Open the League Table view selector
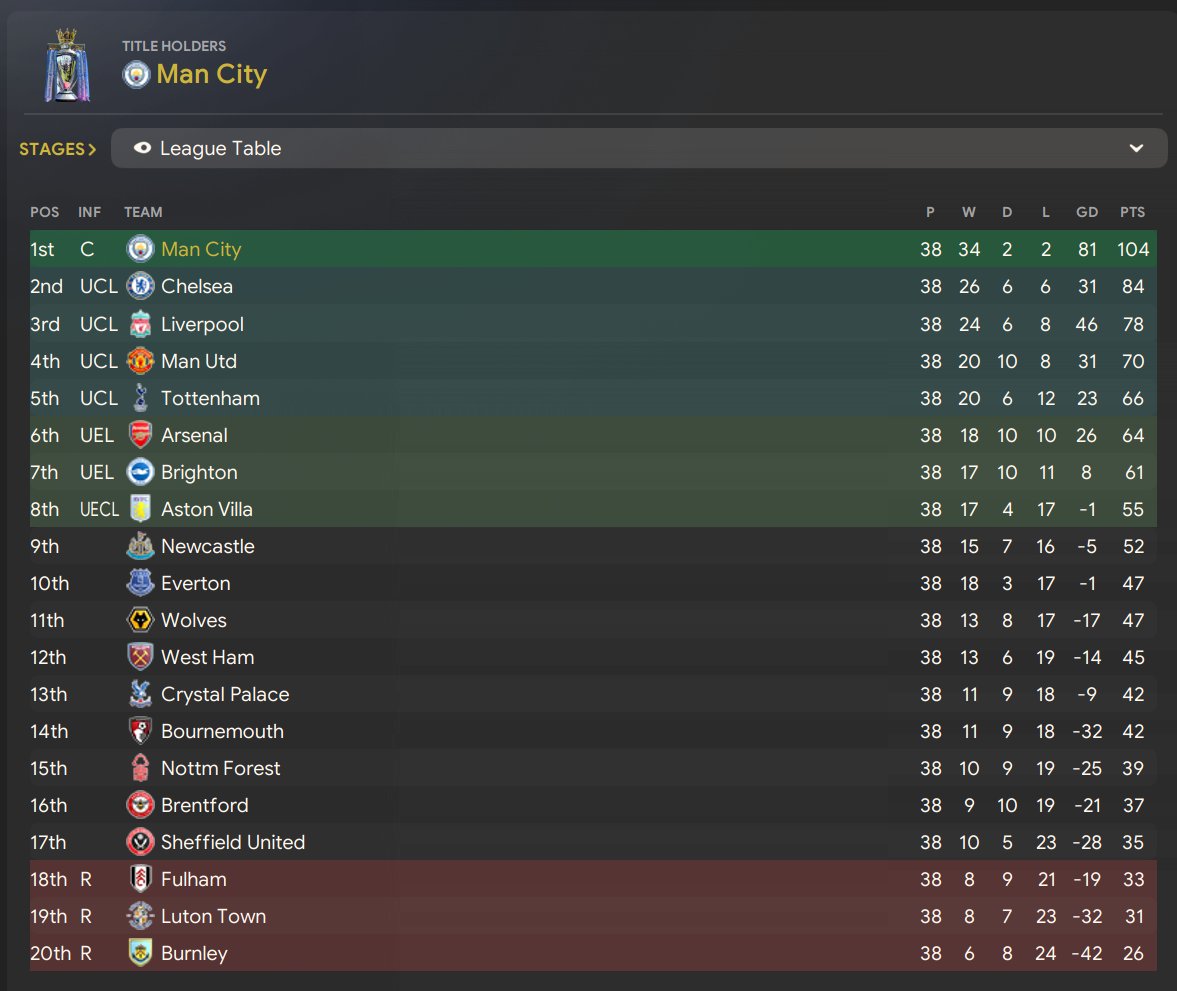This screenshot has width=1177, height=991. point(638,148)
